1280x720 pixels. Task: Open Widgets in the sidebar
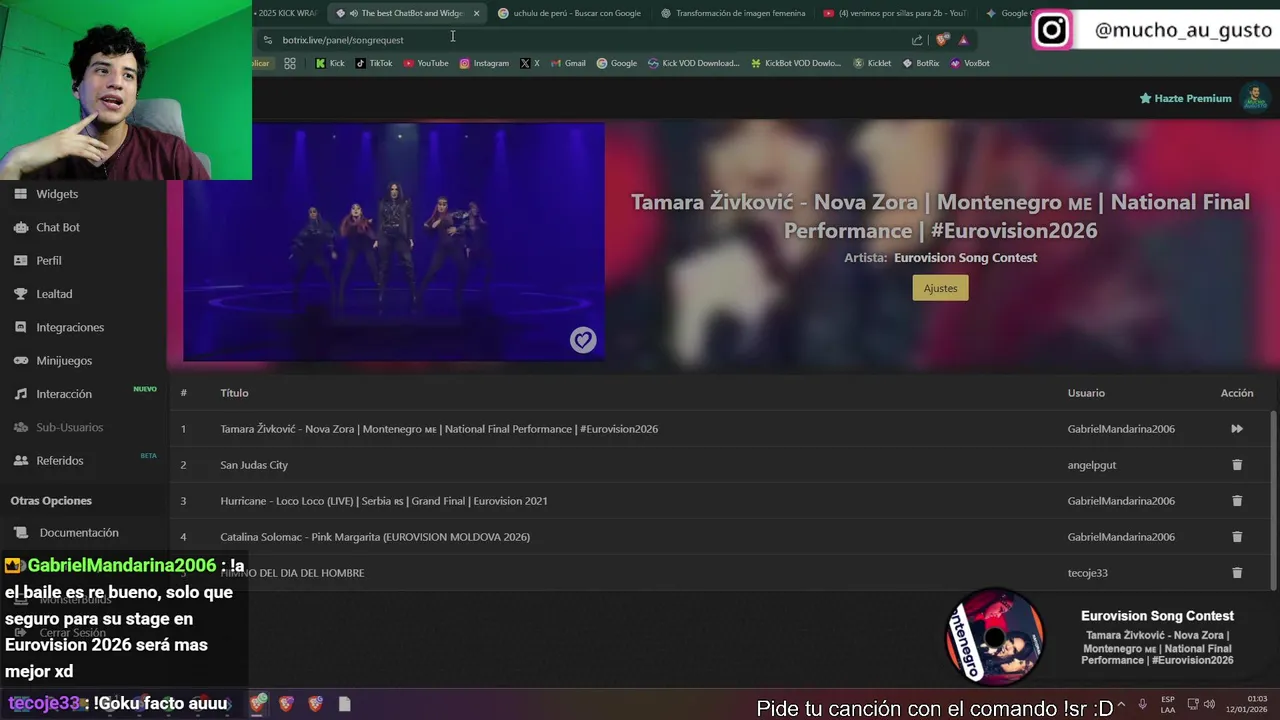pos(57,194)
